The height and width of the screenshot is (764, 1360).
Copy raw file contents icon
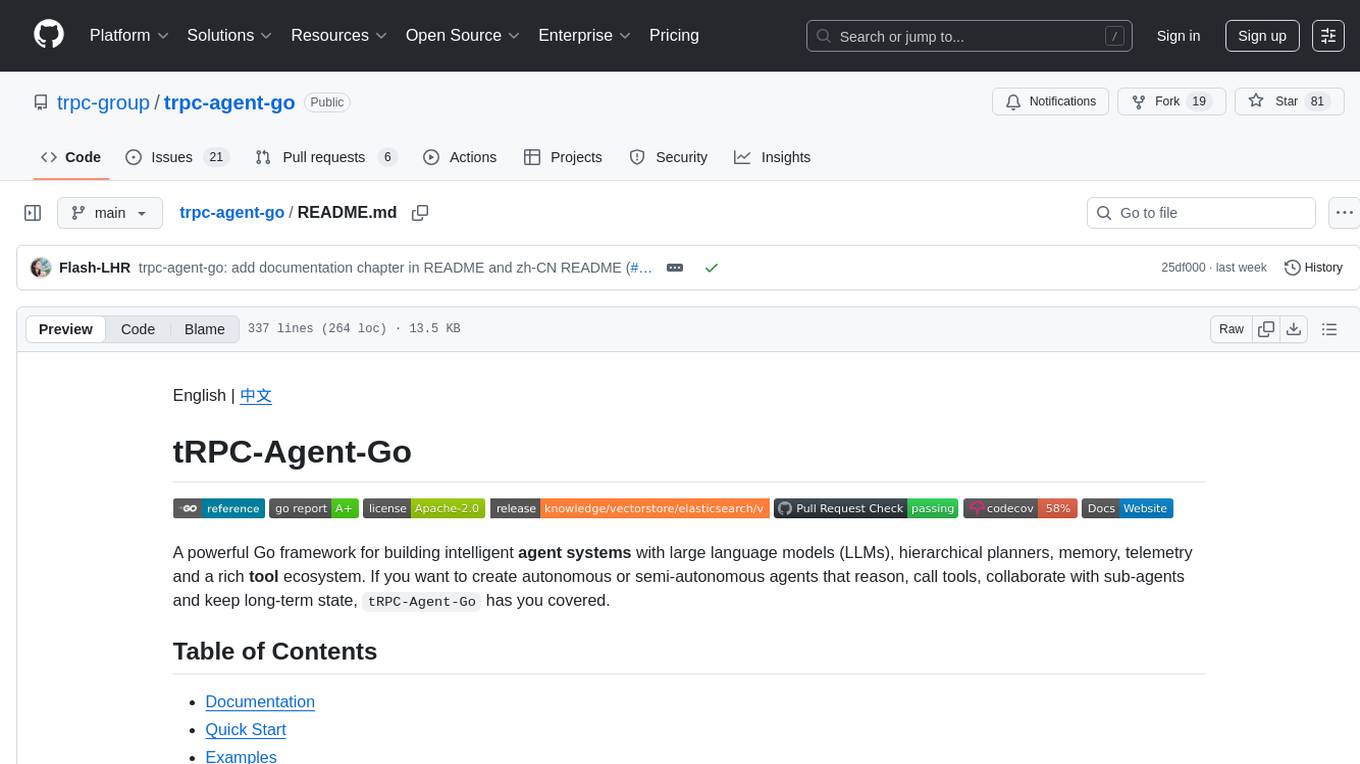point(1266,329)
